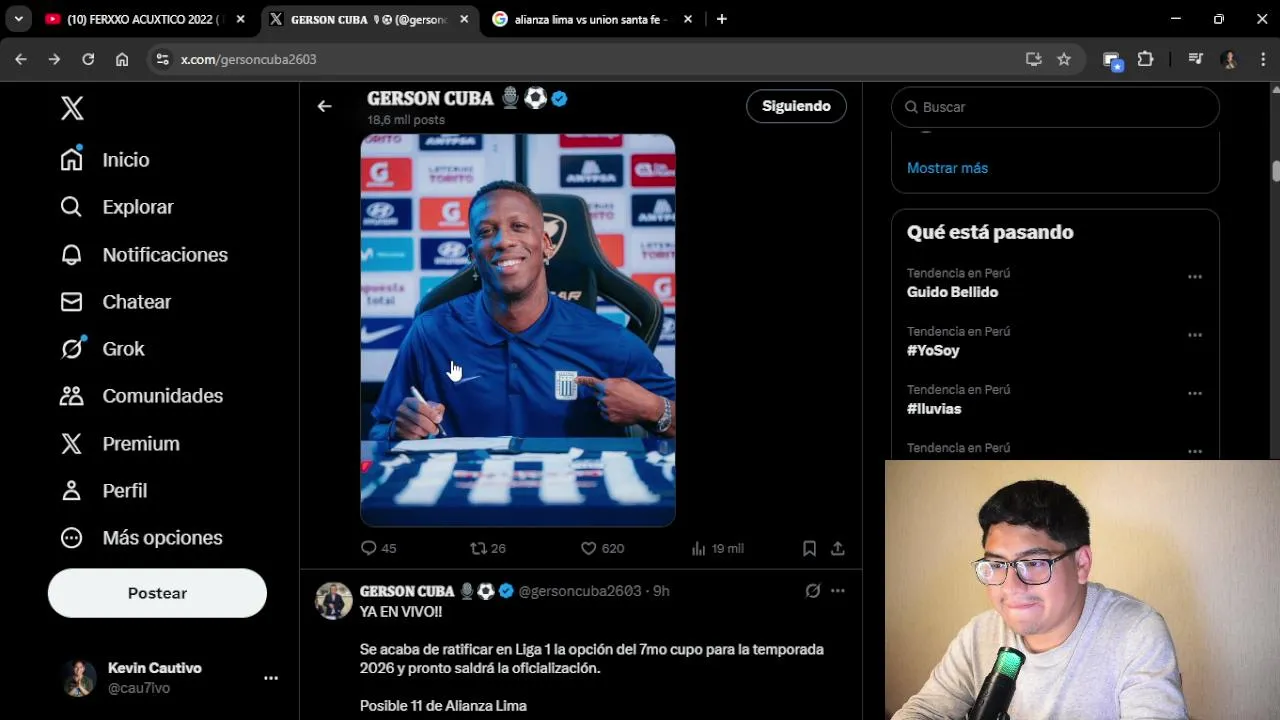Viewport: 1280px width, 720px height.
Task: Click Grok icon on YA EN VIVO post
Action: (813, 591)
